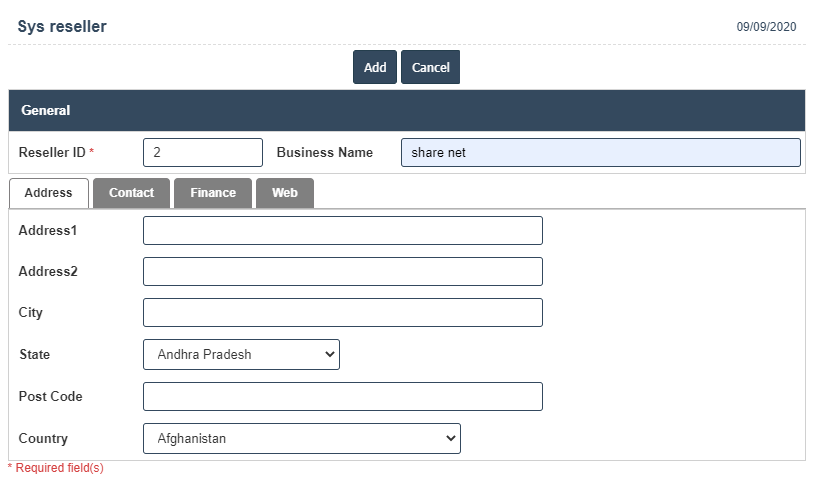The height and width of the screenshot is (489, 819).
Task: Open the Country dropdown showing Afghanistan
Action: pos(301,438)
